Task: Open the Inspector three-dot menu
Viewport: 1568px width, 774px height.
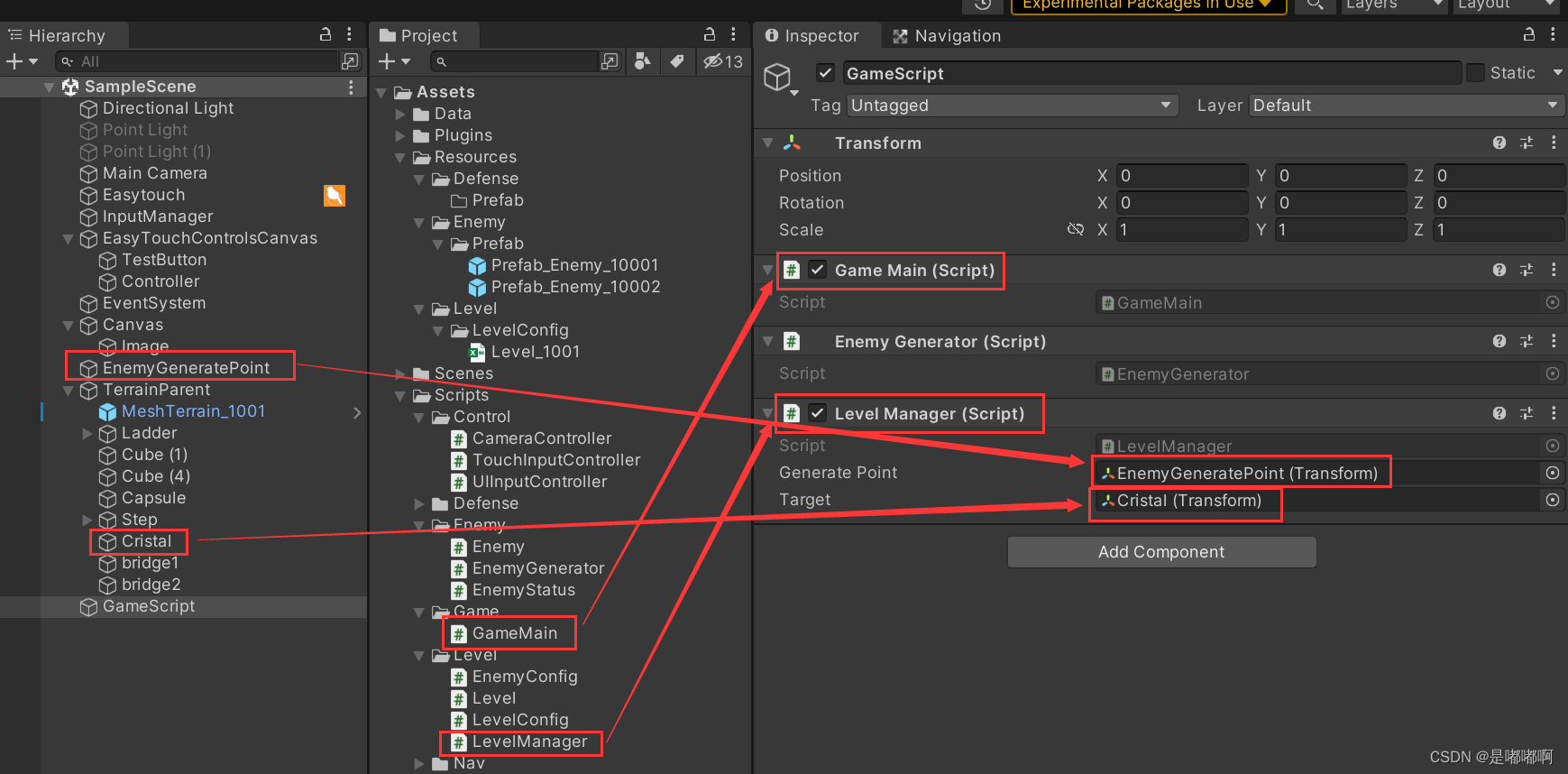Action: click(x=1553, y=34)
